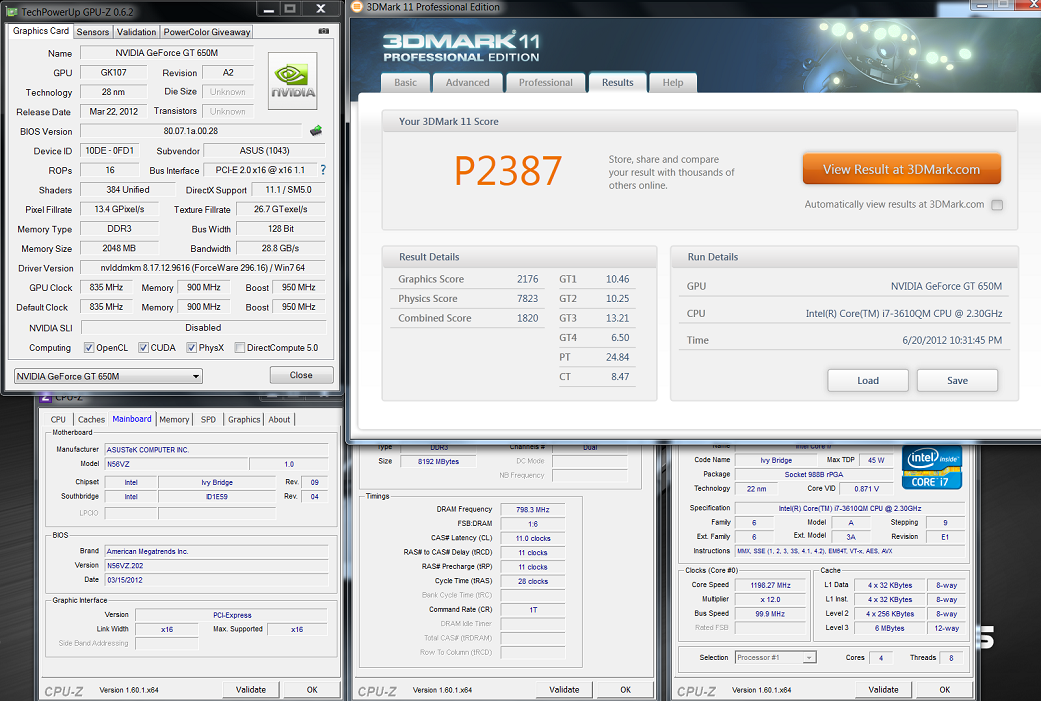
Task: Toggle the PhysX checkbox
Action: (191, 348)
